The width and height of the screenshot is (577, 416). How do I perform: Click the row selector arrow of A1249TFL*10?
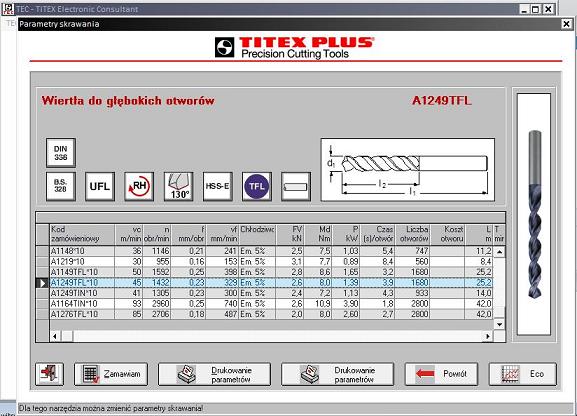[x=43, y=283]
